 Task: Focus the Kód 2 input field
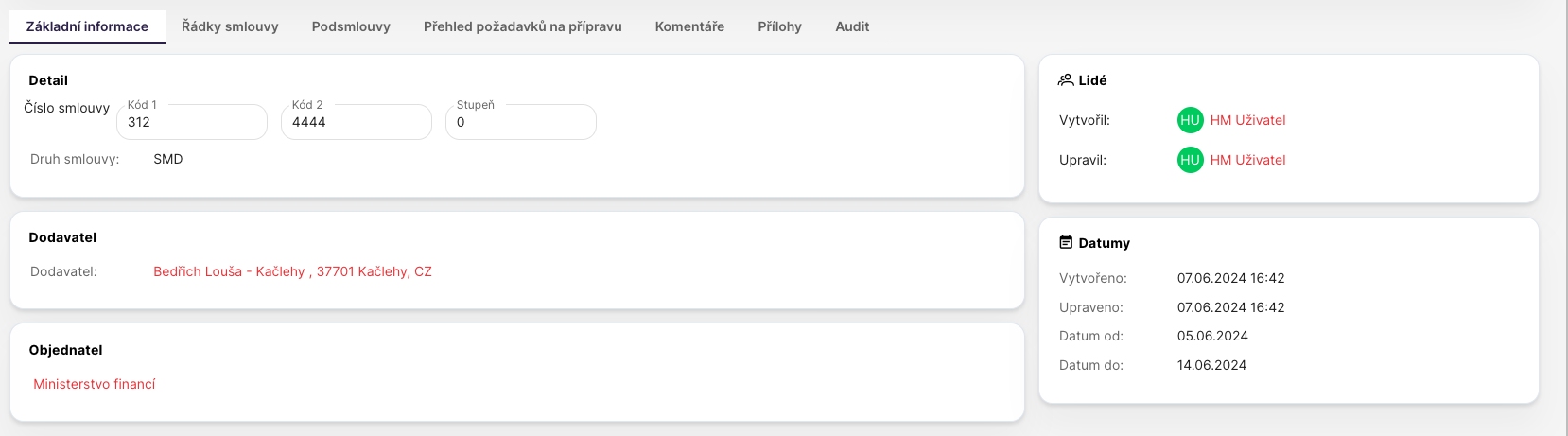[x=357, y=123]
